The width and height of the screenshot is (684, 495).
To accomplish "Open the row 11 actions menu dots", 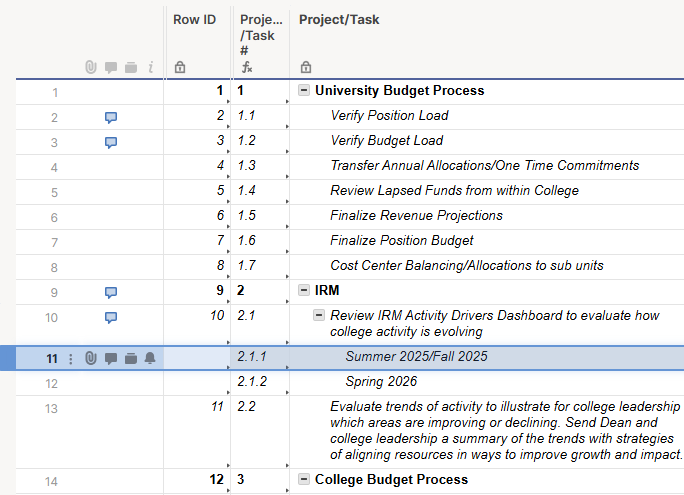I will [x=70, y=358].
